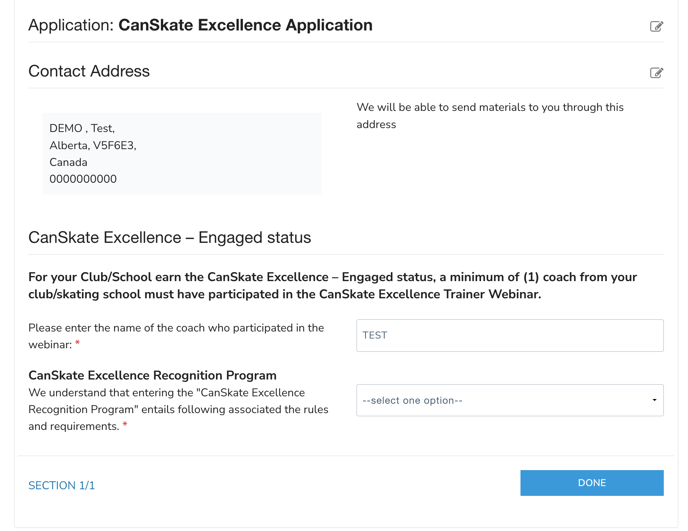Click the 'CanSkate Excellence Application' title text
This screenshot has height=531, width=688.
245,26
